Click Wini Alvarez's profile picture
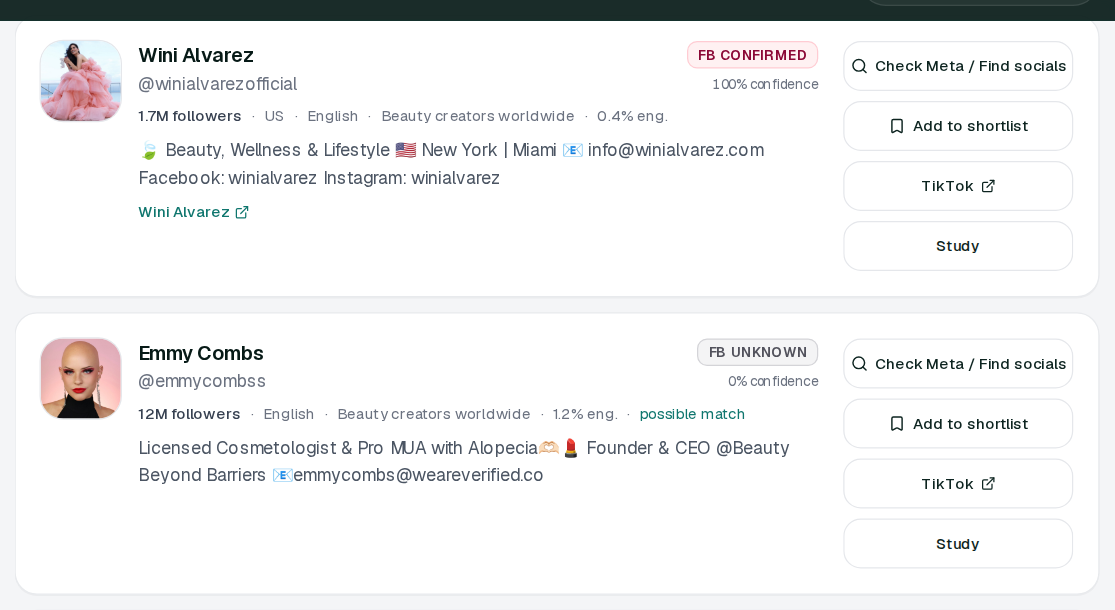 (80, 81)
